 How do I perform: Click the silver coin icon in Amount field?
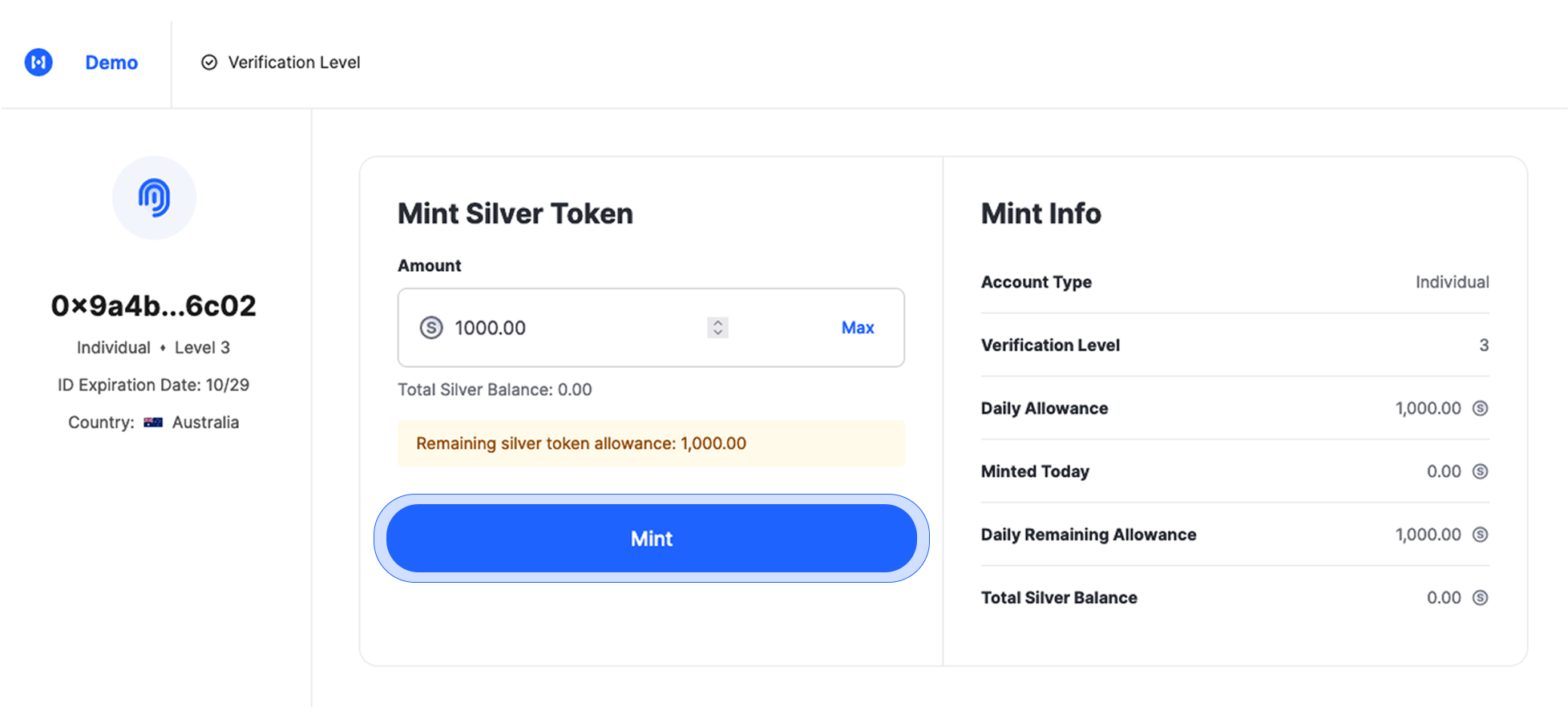coord(431,328)
